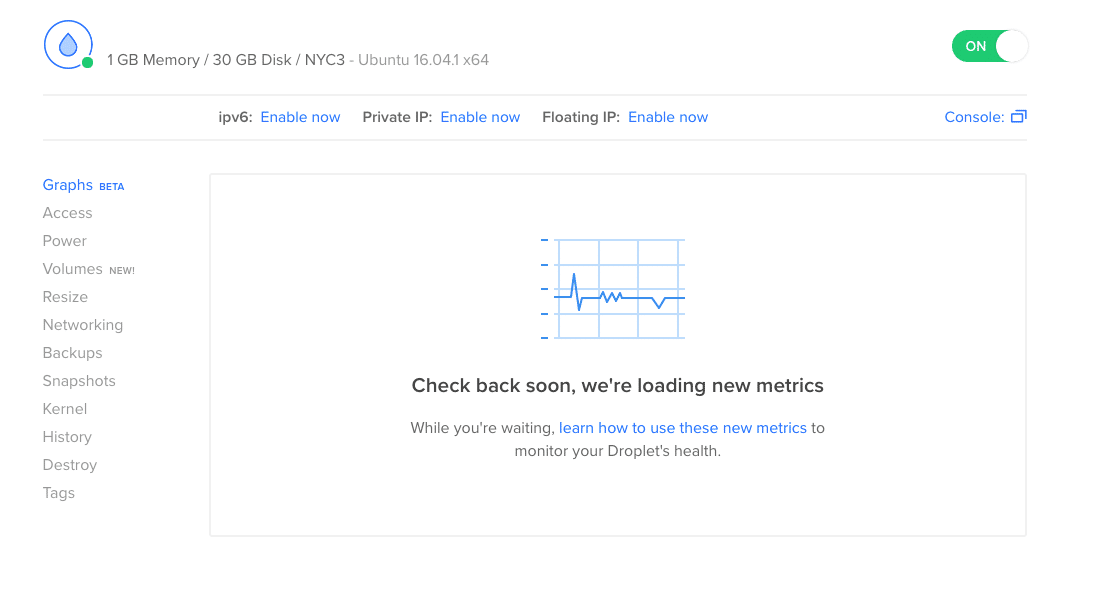Turn off the droplet power toggle
The height and width of the screenshot is (599, 1094).
989,46
